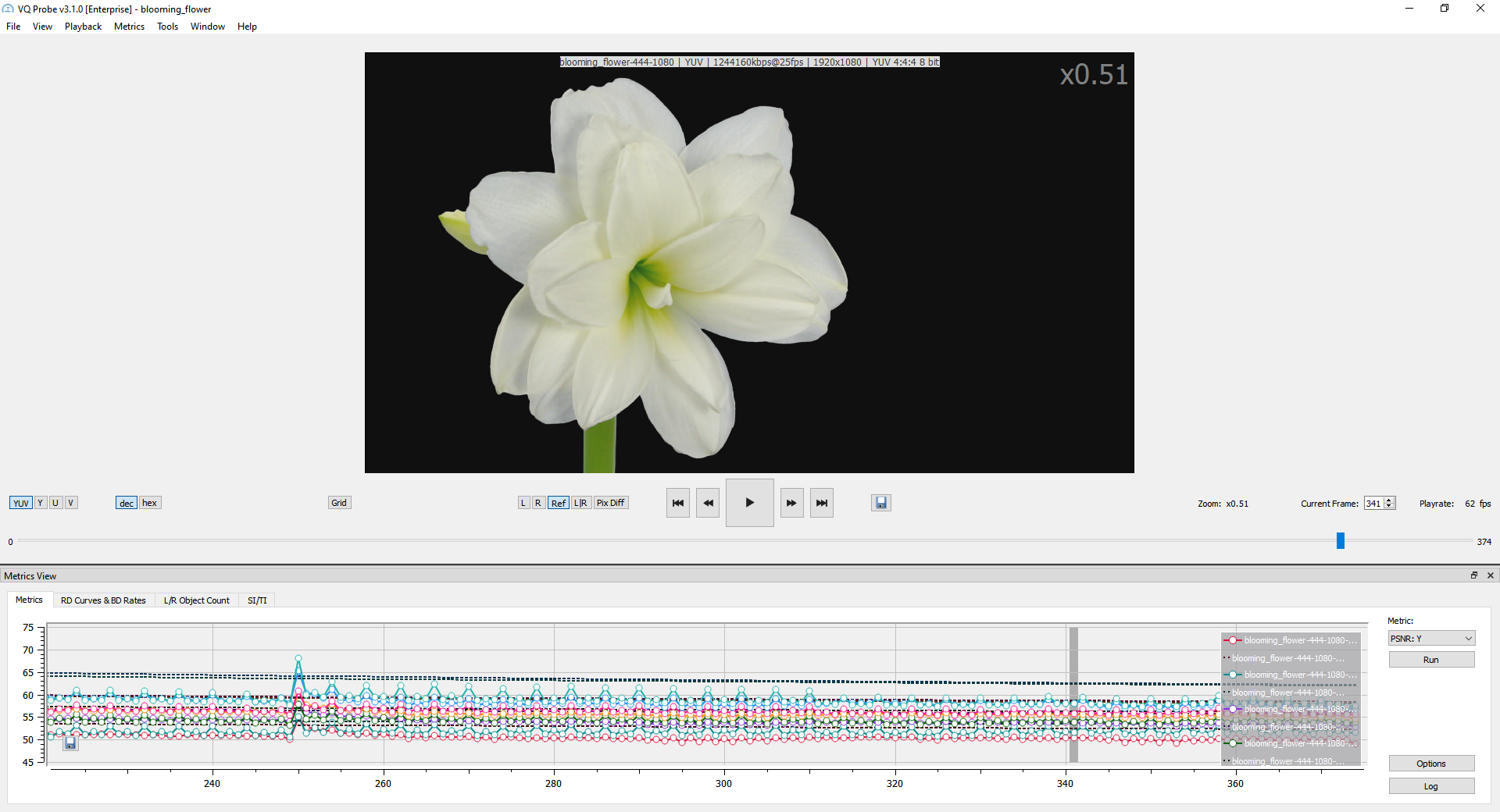The height and width of the screenshot is (812, 1500).
Task: Open the File menu
Action: tap(13, 27)
